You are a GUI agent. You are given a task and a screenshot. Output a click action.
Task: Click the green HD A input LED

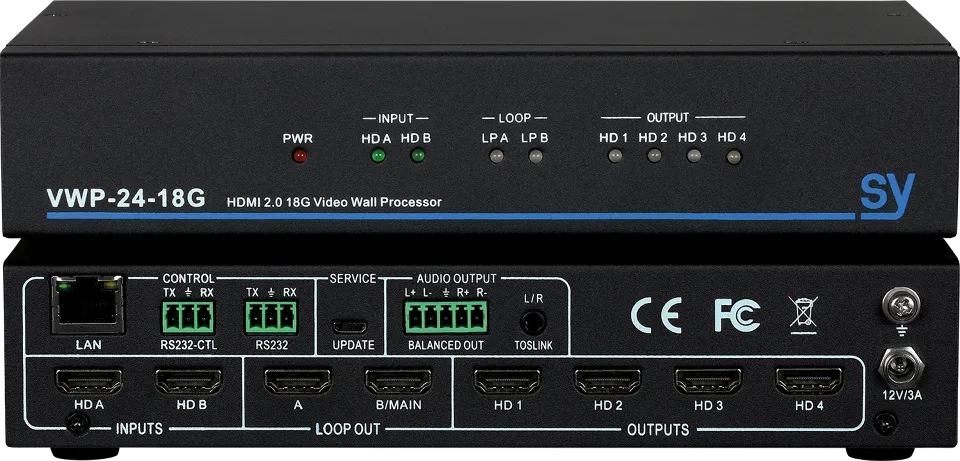click(378, 156)
